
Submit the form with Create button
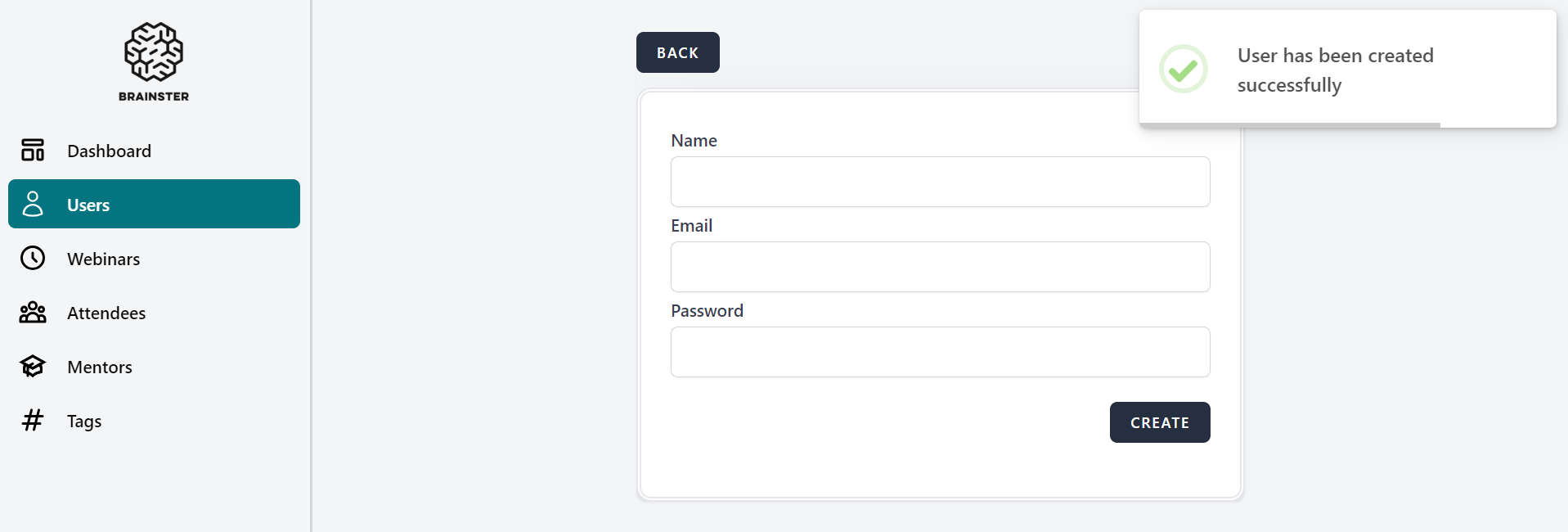coord(1159,422)
